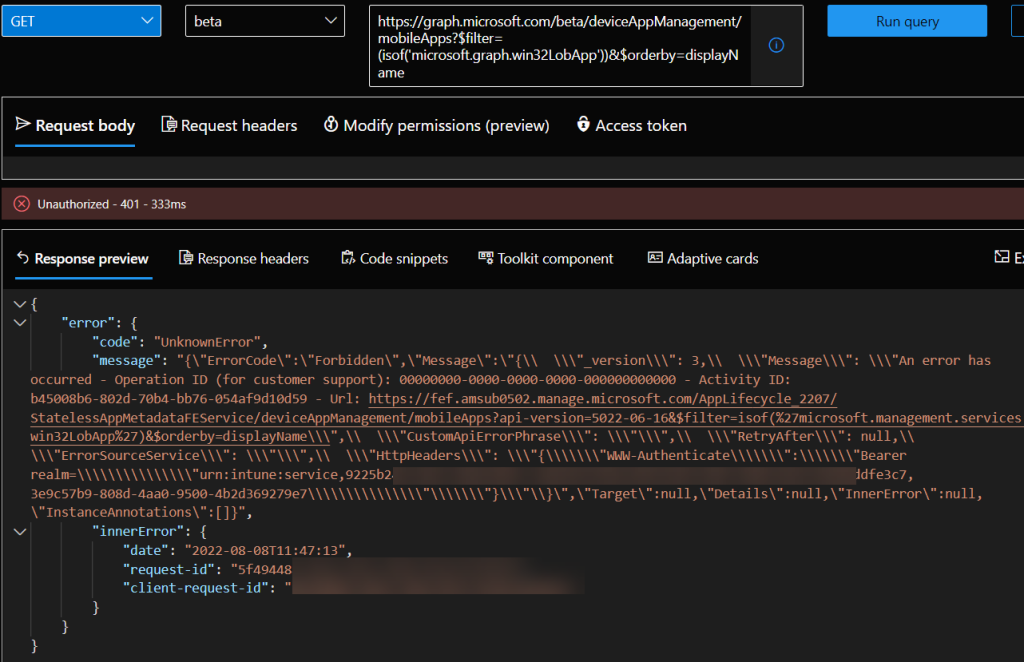Viewport: 1024px width, 662px height.
Task: Click the Request headers document icon
Action: [168, 124]
